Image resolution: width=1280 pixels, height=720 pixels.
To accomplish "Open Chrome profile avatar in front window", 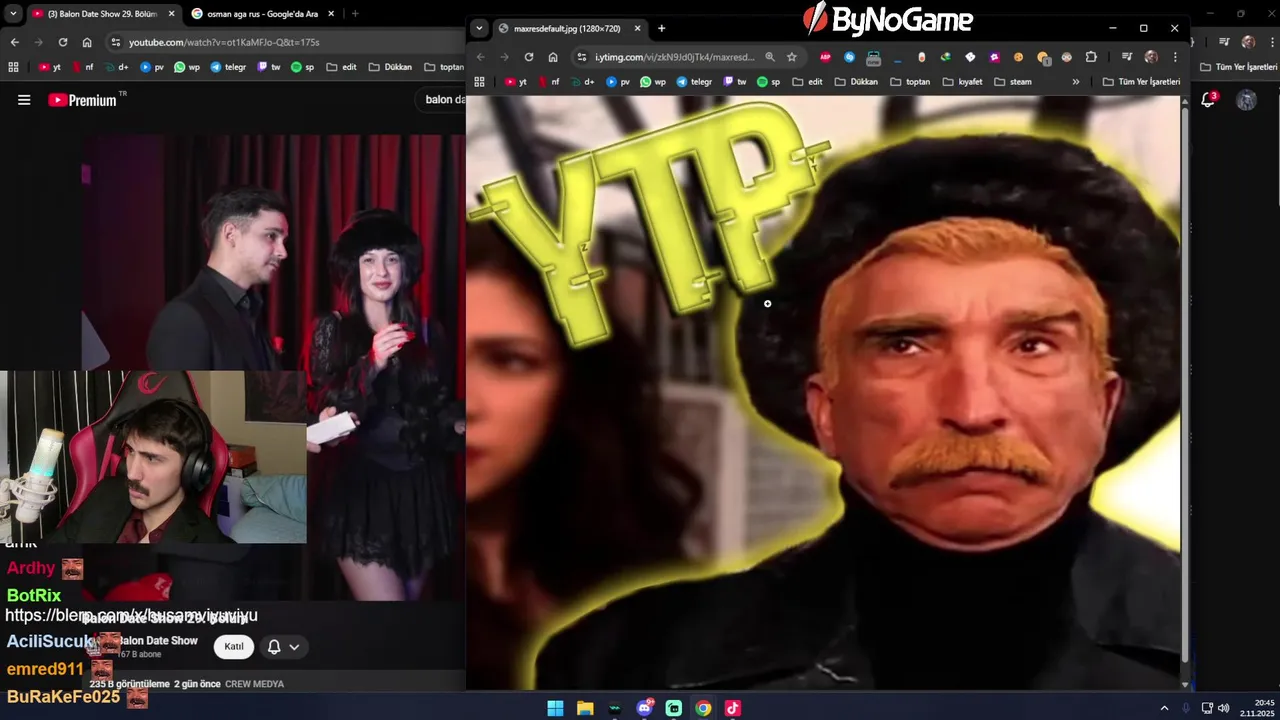I will [1151, 57].
